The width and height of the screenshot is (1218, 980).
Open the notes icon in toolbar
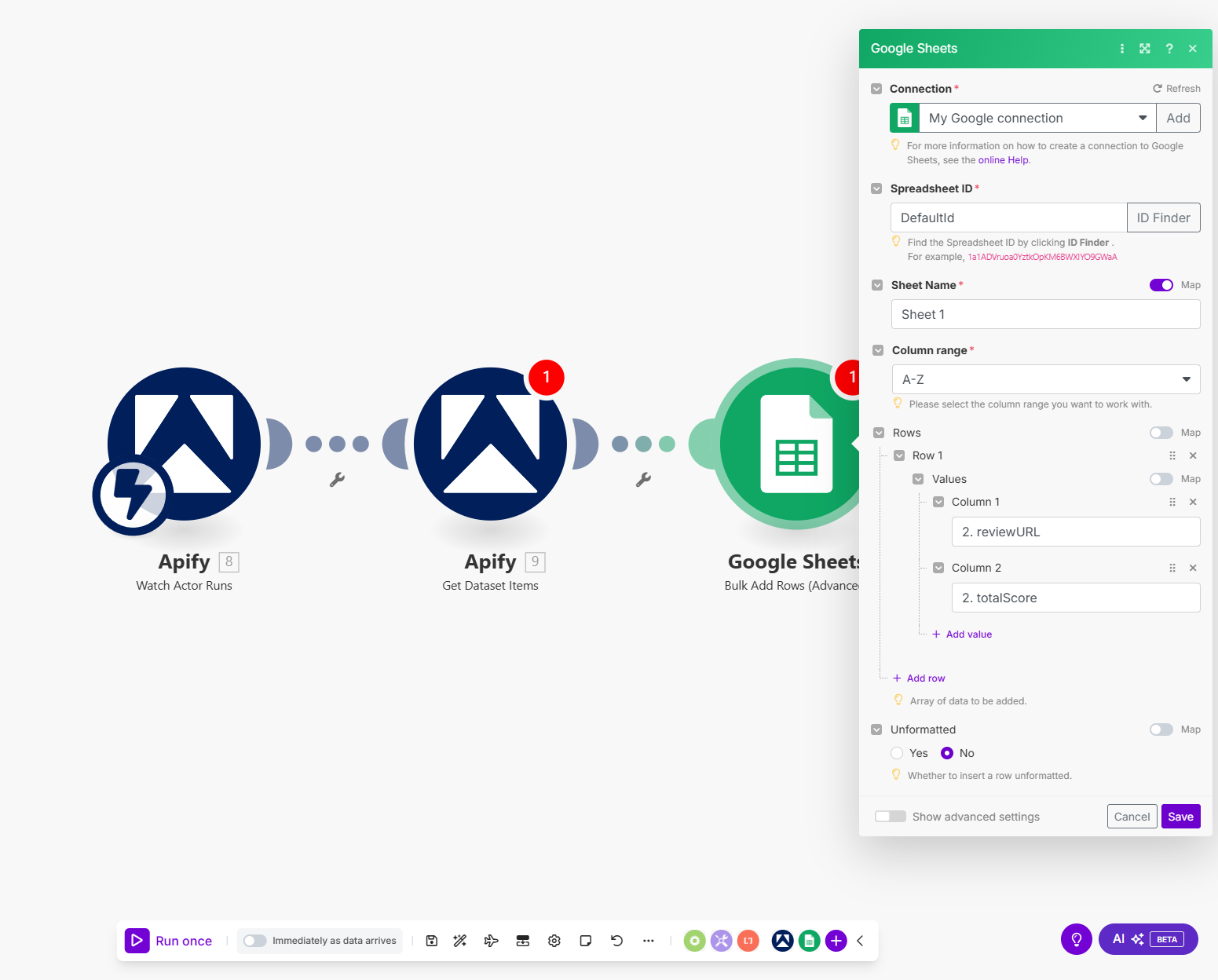(585, 941)
